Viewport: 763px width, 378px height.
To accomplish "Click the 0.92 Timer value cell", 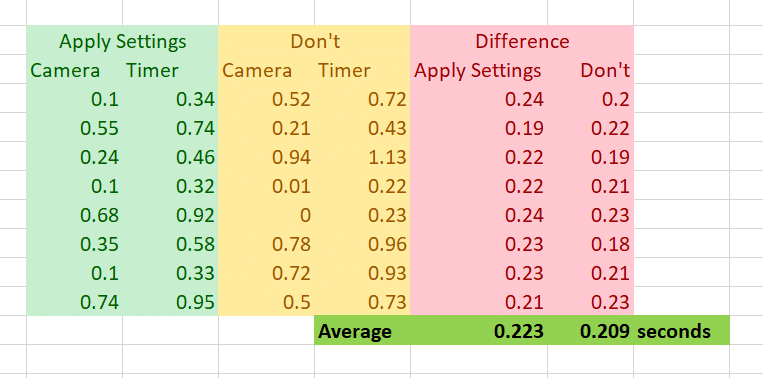I will [170, 215].
